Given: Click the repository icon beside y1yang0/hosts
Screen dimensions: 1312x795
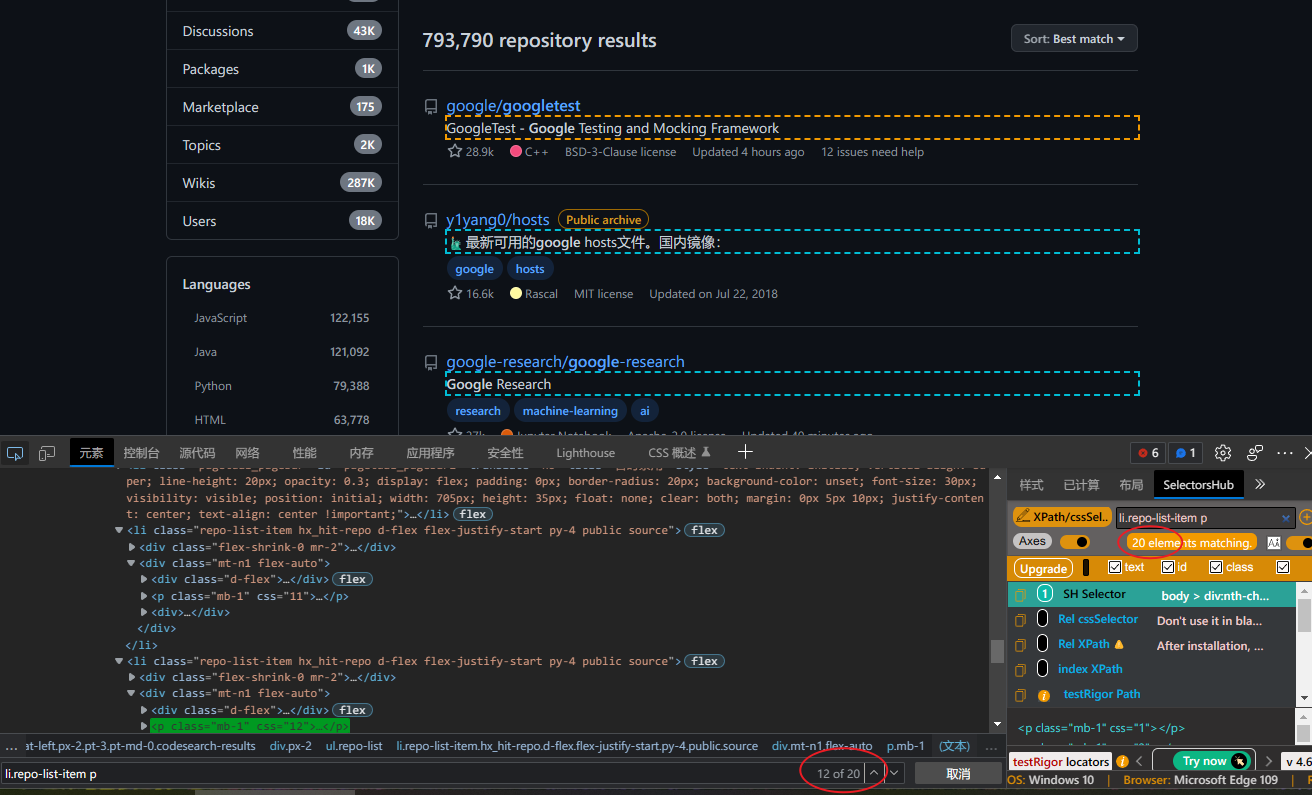Looking at the screenshot, I should pos(431,220).
